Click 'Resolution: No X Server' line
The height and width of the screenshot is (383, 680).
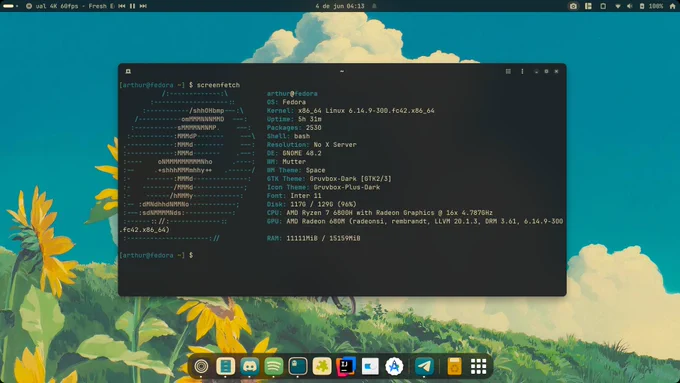311,145
